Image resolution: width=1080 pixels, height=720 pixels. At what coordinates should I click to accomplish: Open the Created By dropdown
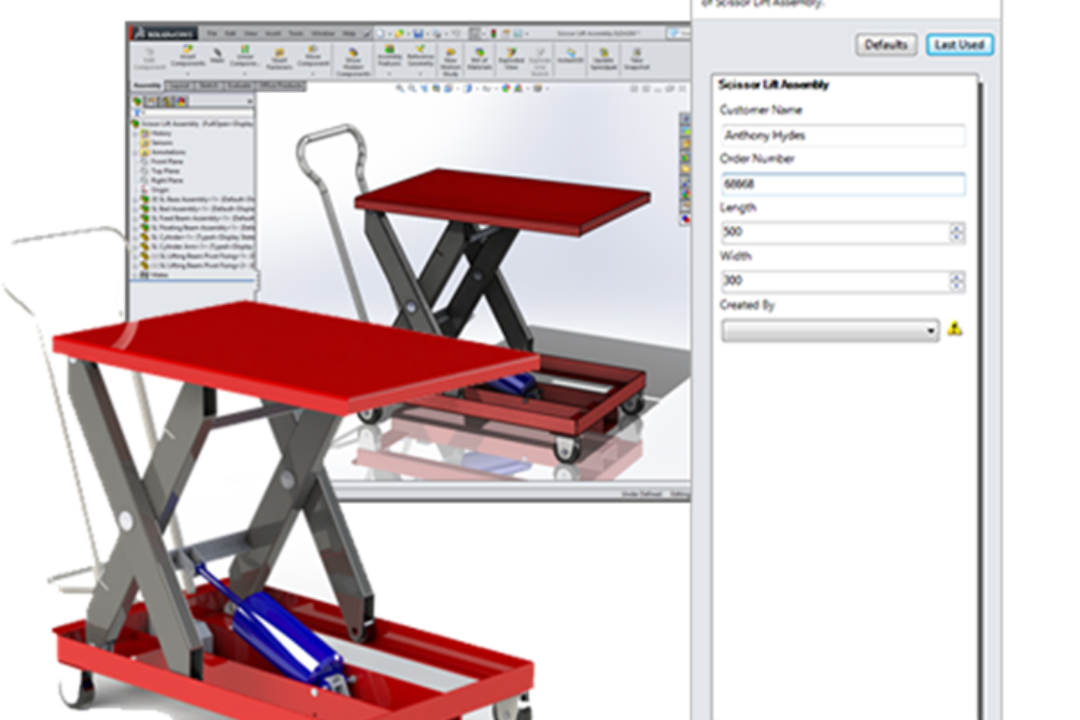click(830, 331)
